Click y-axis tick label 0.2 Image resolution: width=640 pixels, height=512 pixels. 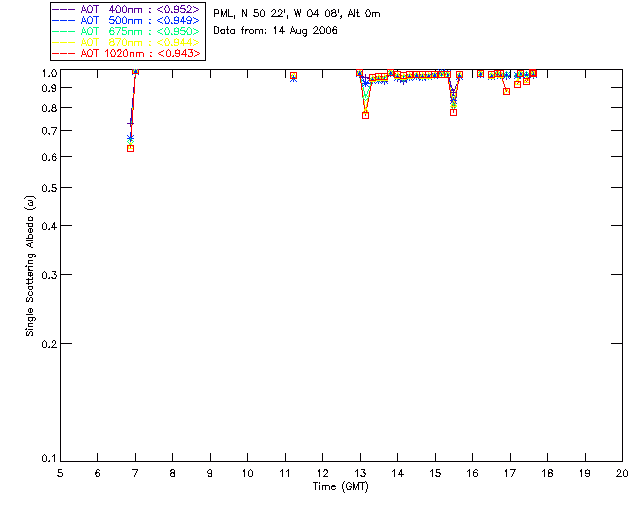point(49,344)
